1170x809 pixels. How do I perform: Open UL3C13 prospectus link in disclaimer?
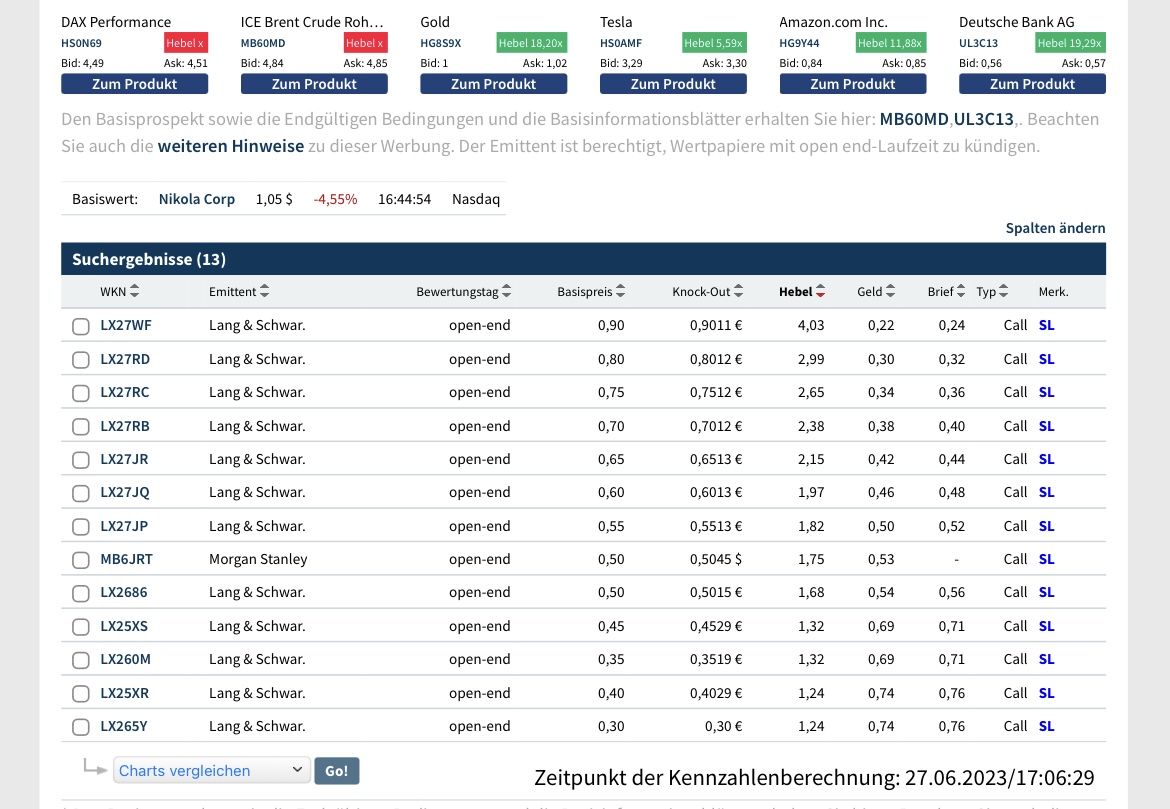(x=983, y=119)
